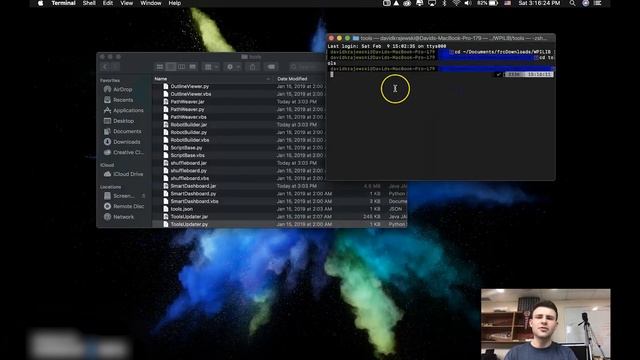
Task: Open Creative Cloud folder in sidebar
Action: click(x=128, y=152)
